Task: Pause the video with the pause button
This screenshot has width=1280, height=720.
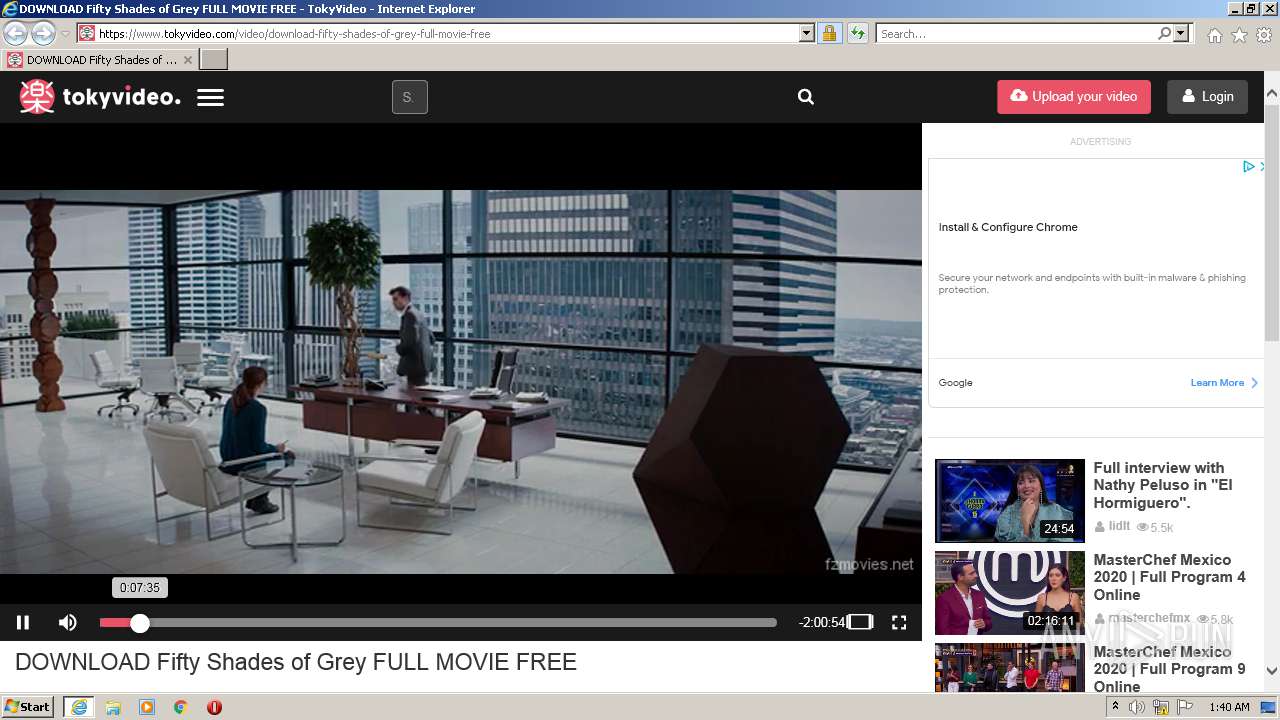Action: click(x=23, y=622)
